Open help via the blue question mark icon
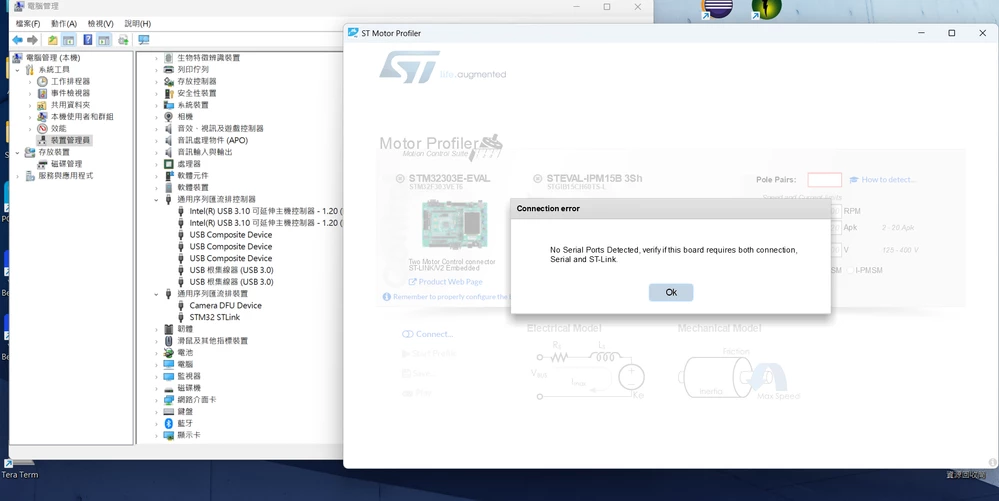Image resolution: width=999 pixels, height=501 pixels. click(x=87, y=40)
